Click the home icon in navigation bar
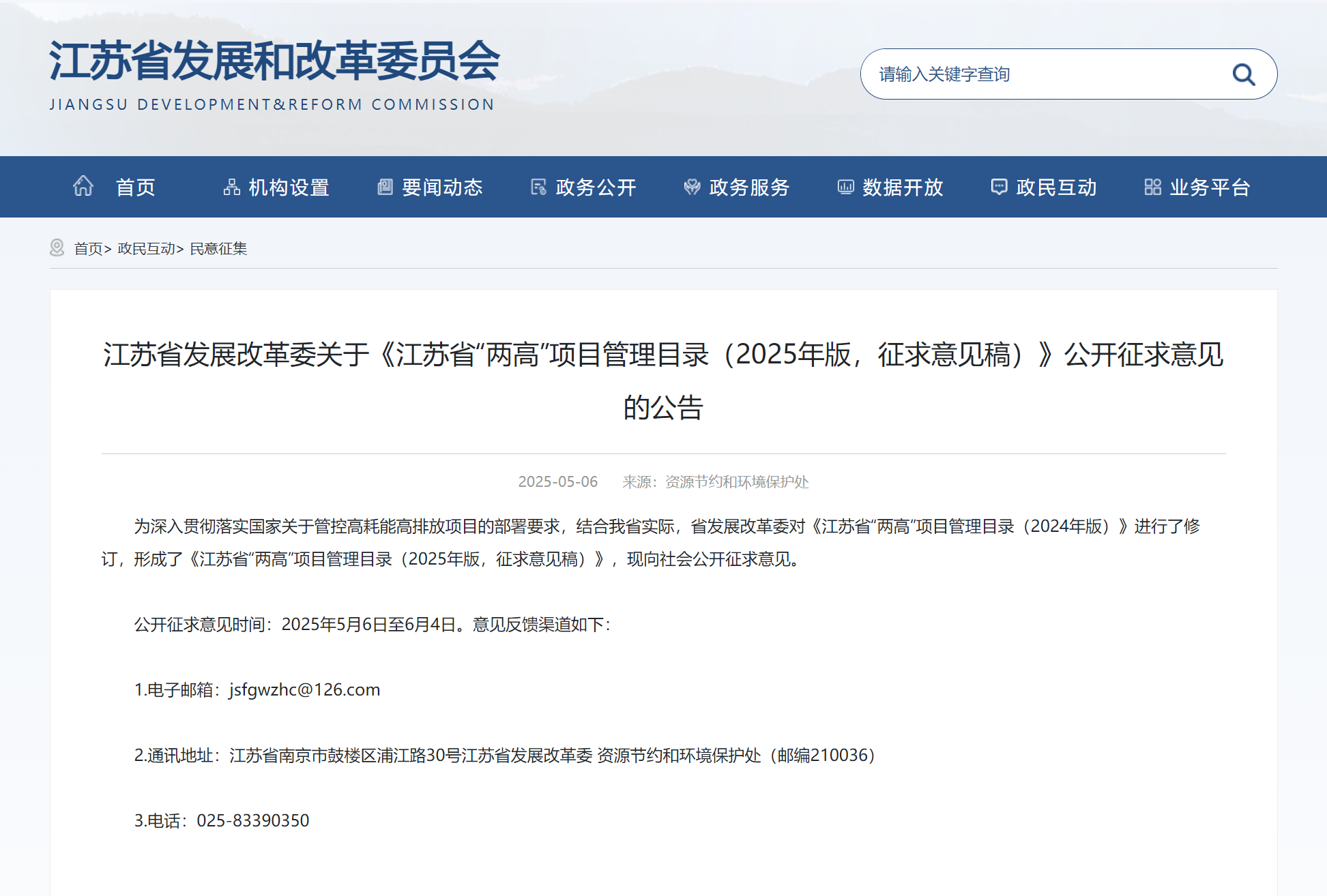The image size is (1327, 896). click(83, 186)
